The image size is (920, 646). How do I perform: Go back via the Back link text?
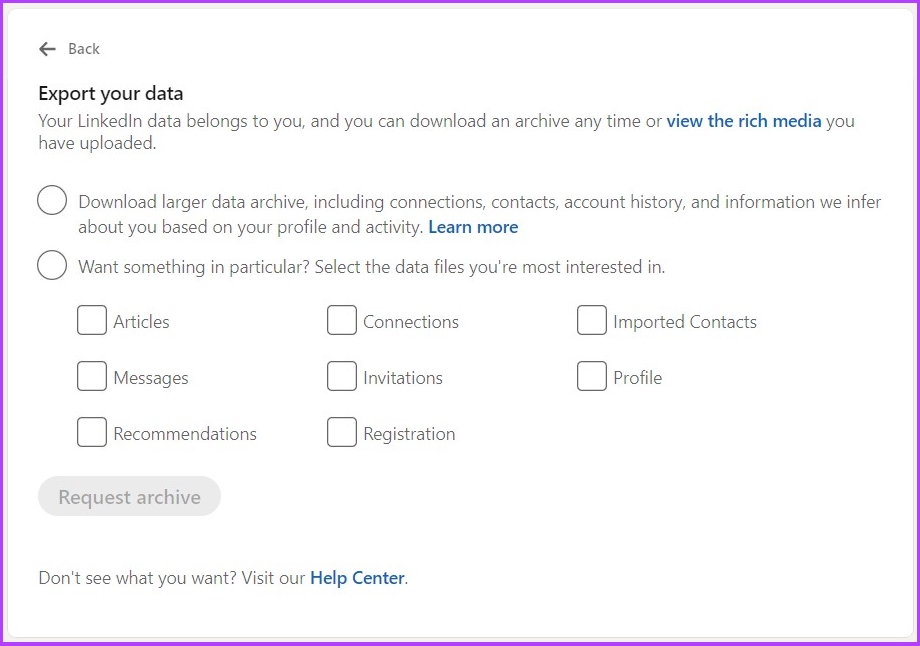tap(84, 49)
